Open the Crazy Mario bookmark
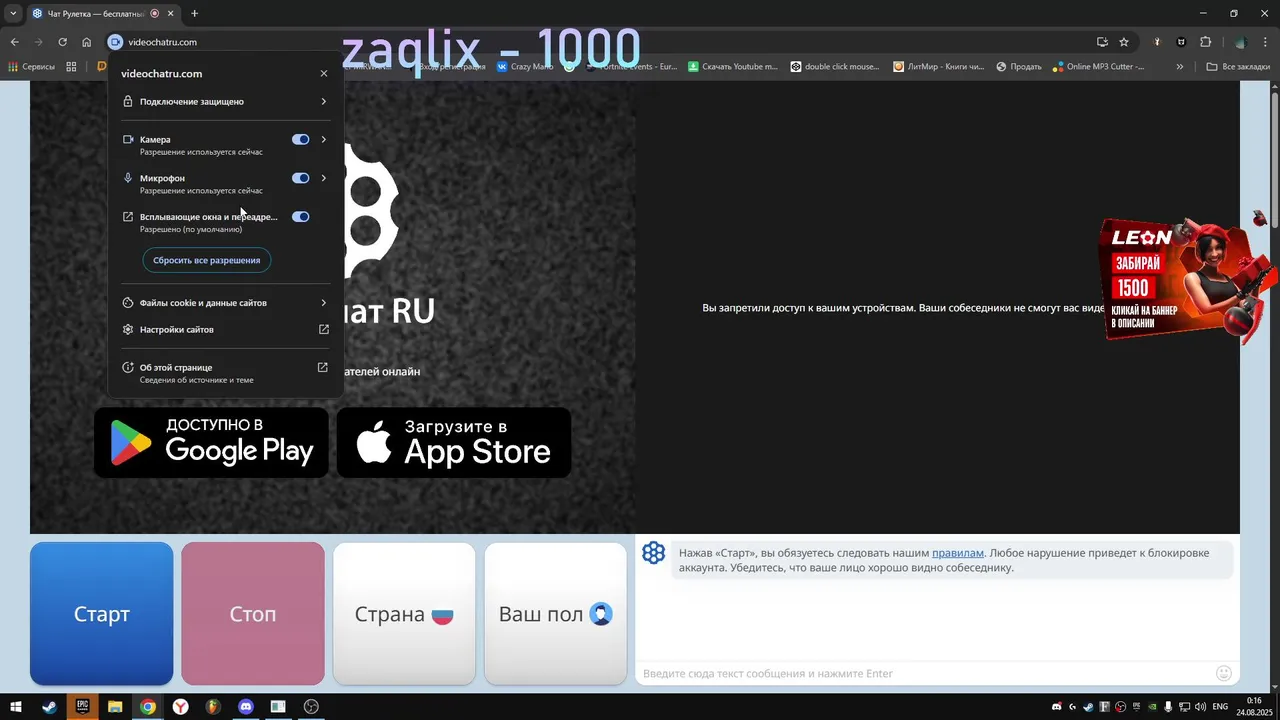 tap(525, 67)
